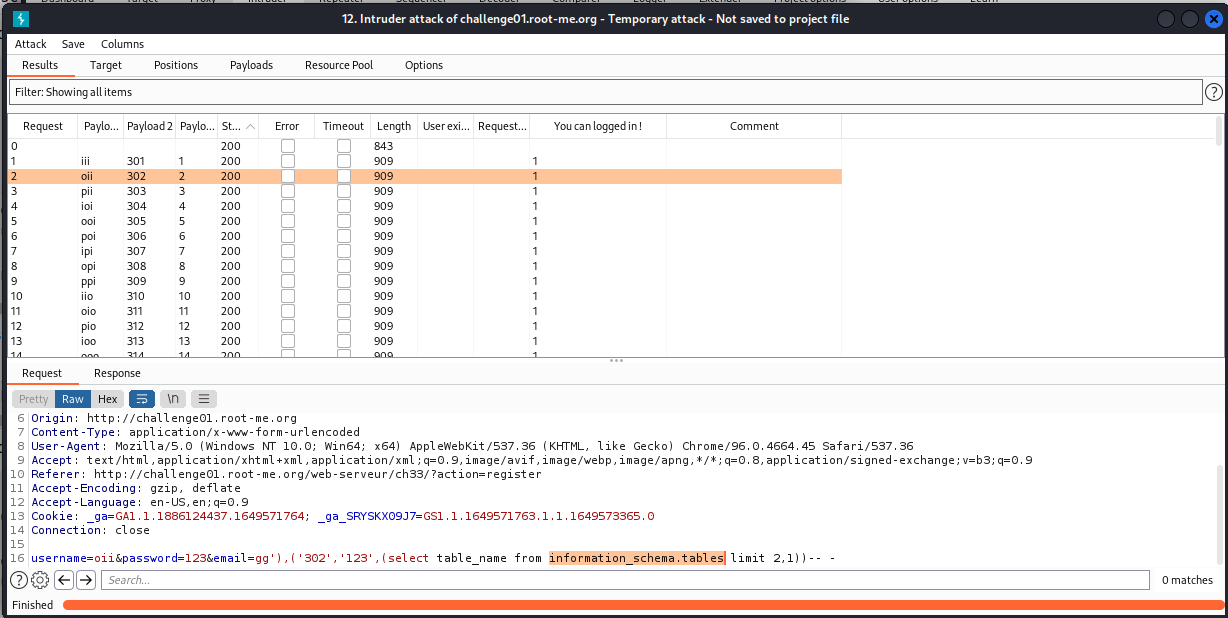This screenshot has width=1228, height=618.
Task: Toggle sort arrow on the Status column
Action: point(250,126)
